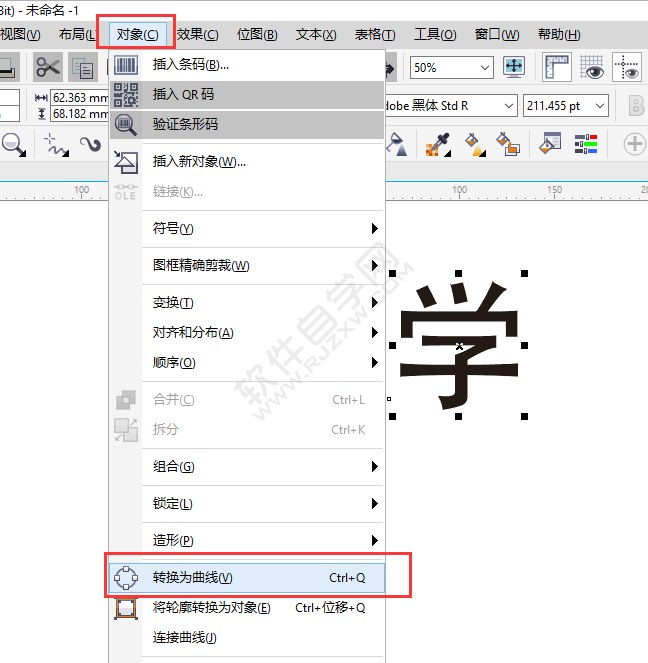Expand the 图框精确剪裁(W) submenu
648x663 pixels.
(247, 266)
